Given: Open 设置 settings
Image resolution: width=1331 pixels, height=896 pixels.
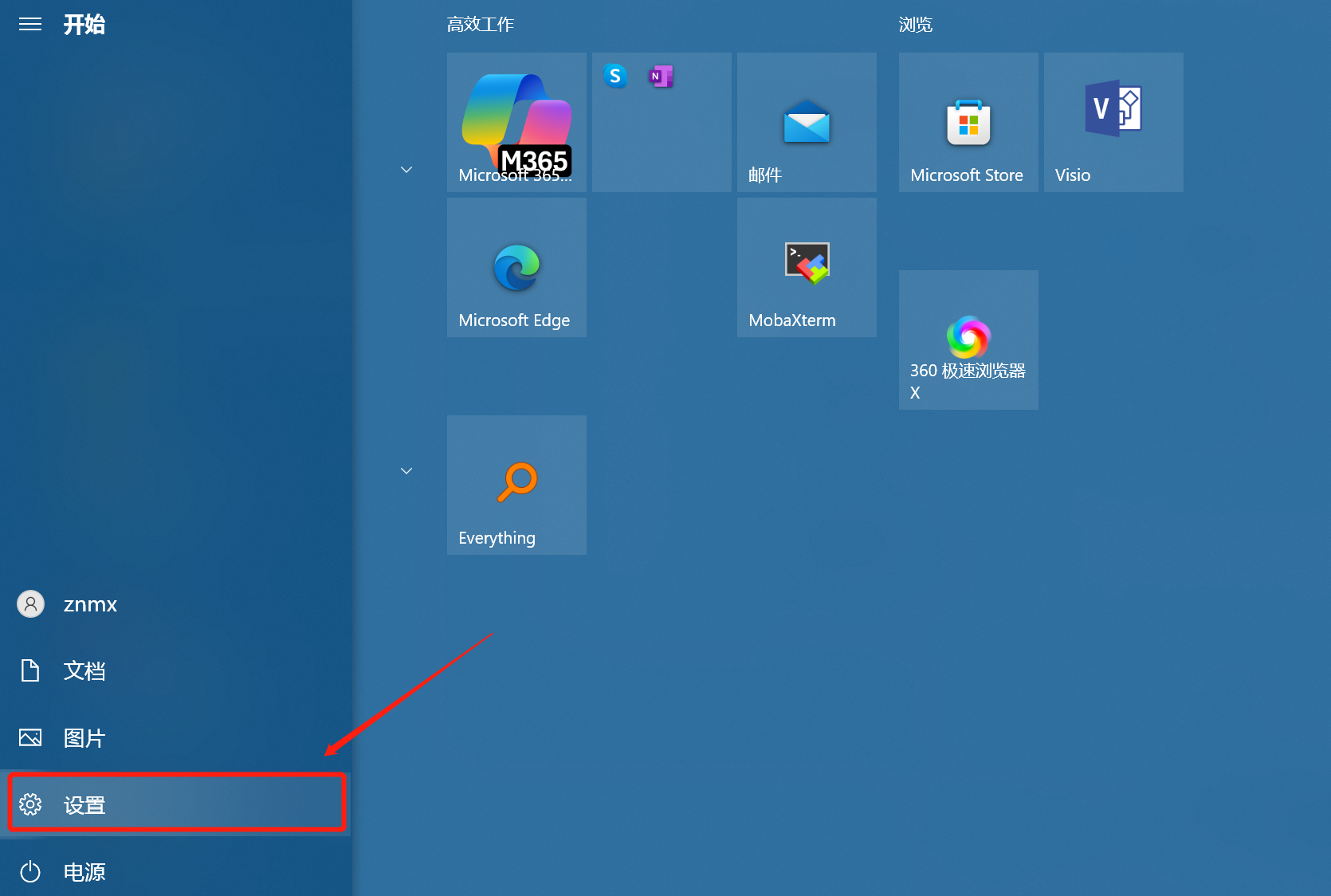Looking at the screenshot, I should 175,804.
